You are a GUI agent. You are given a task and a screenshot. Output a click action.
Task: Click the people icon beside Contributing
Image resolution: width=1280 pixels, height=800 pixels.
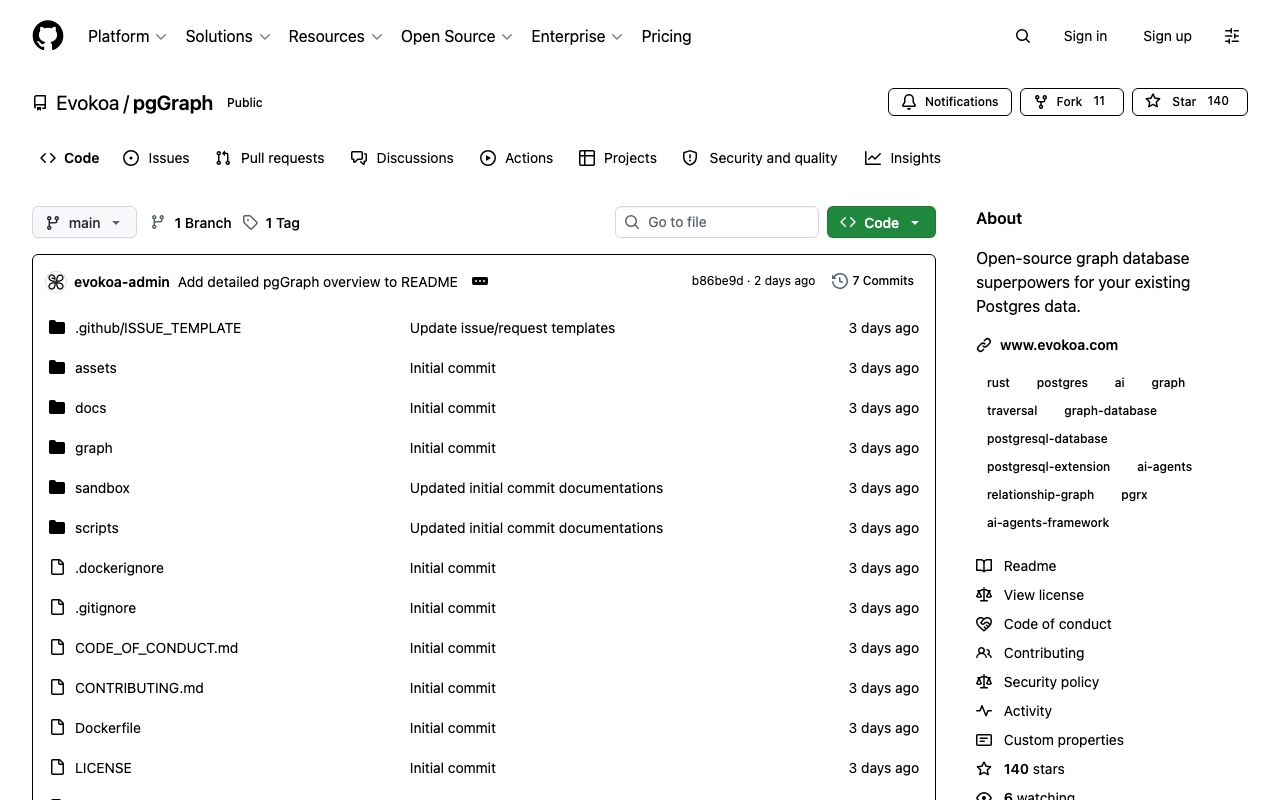pyautogui.click(x=984, y=653)
